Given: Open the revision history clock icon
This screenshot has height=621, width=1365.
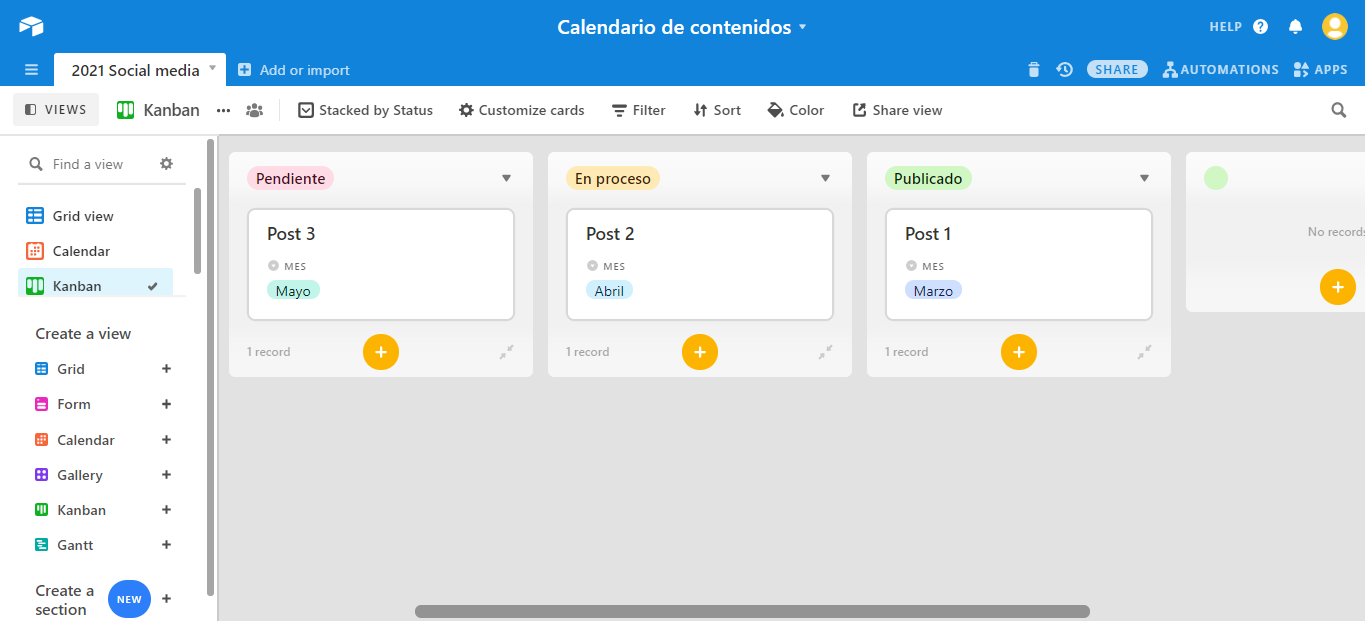Looking at the screenshot, I should 1065,70.
